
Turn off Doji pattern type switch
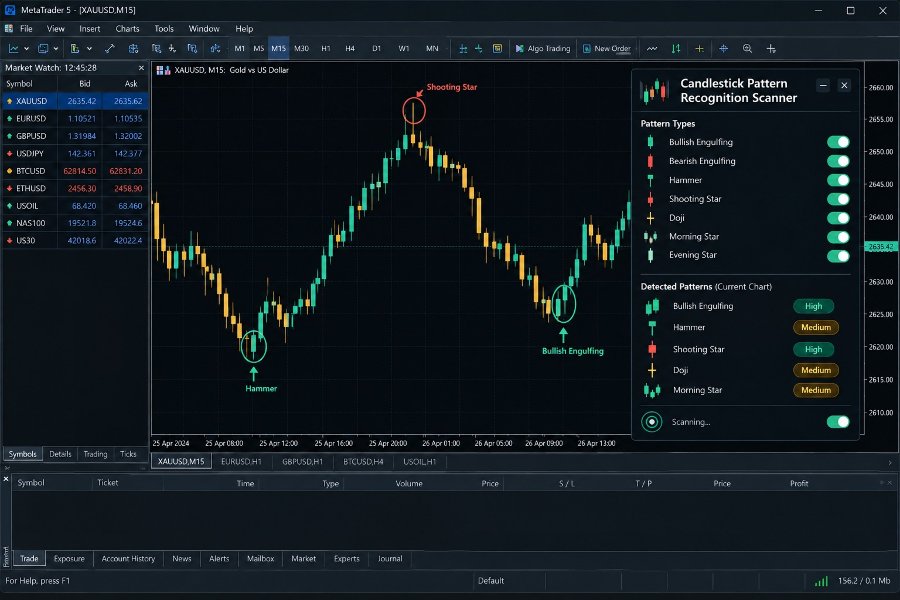838,218
